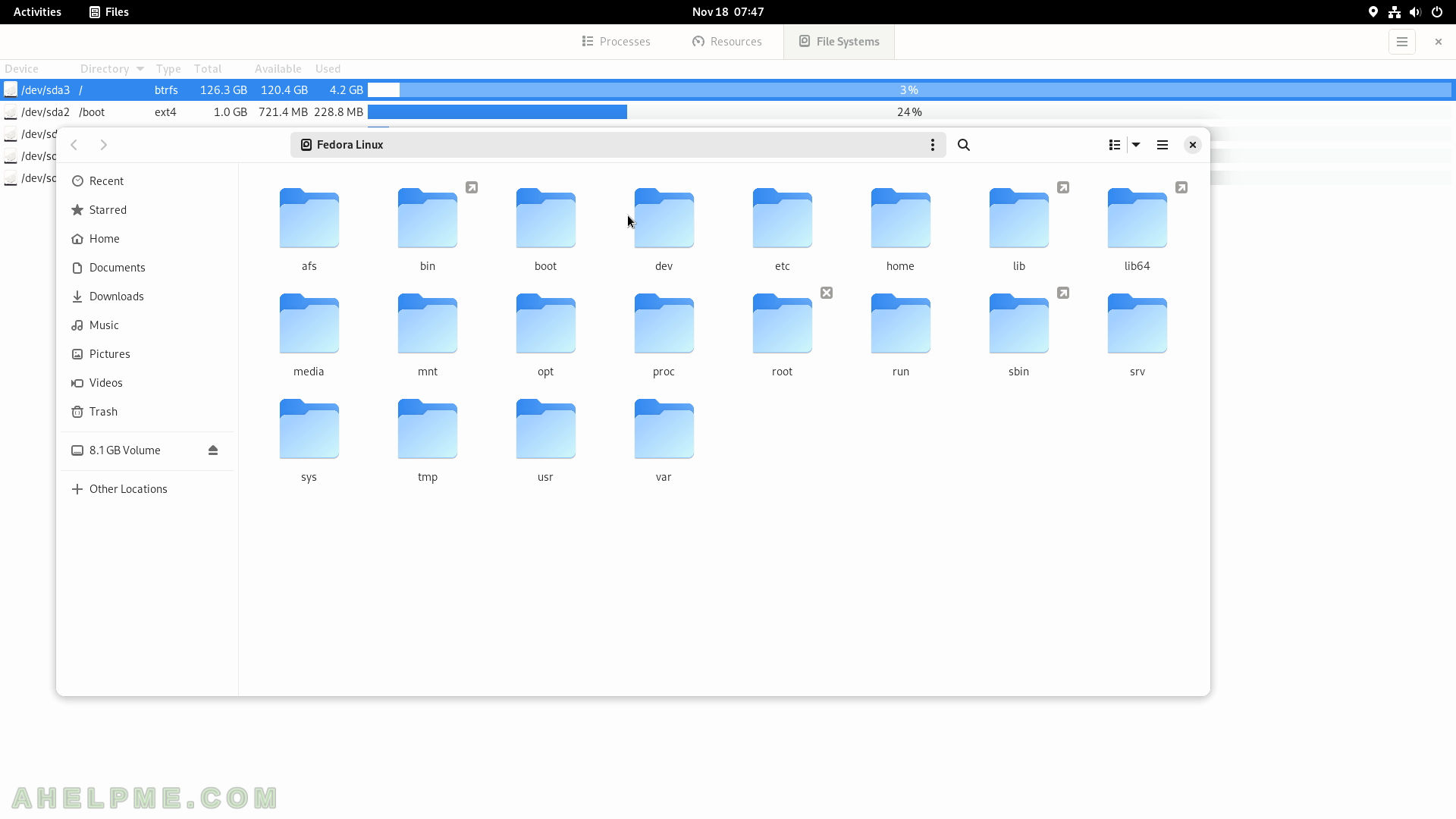Open Fedora Linux path bar options menu

coord(933,145)
